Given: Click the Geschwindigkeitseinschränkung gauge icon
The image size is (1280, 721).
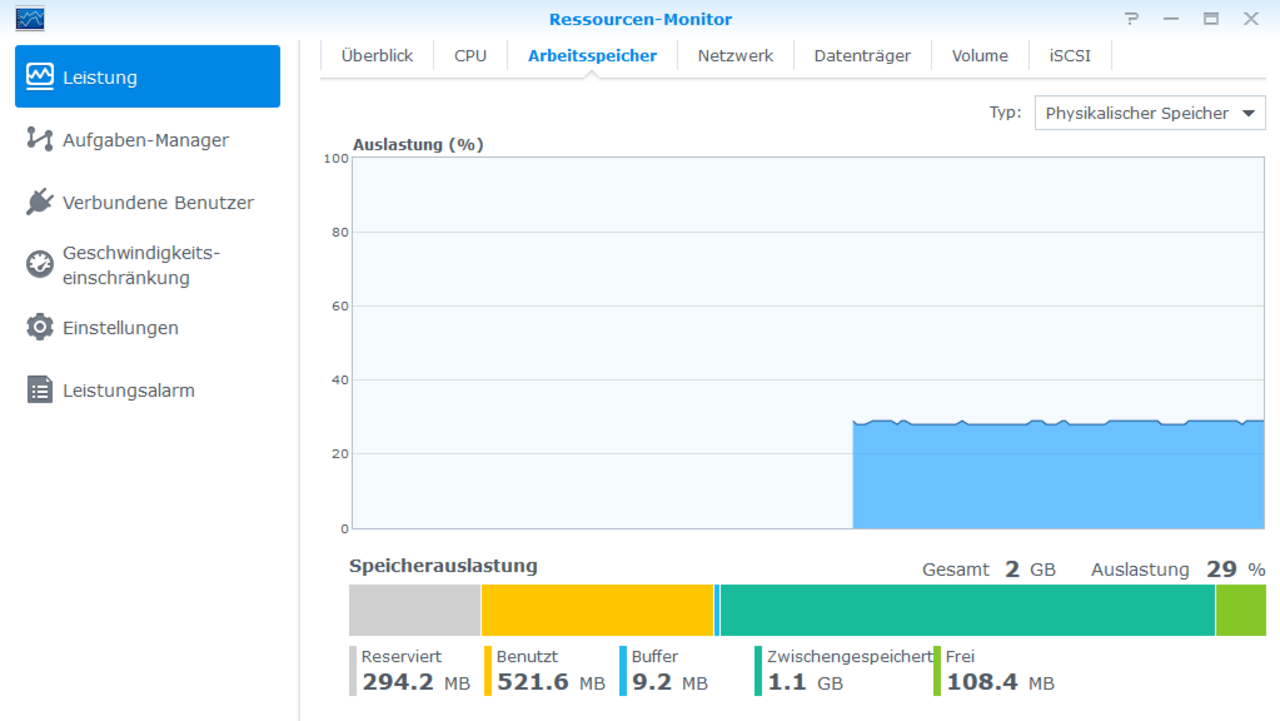Looking at the screenshot, I should tap(40, 264).
